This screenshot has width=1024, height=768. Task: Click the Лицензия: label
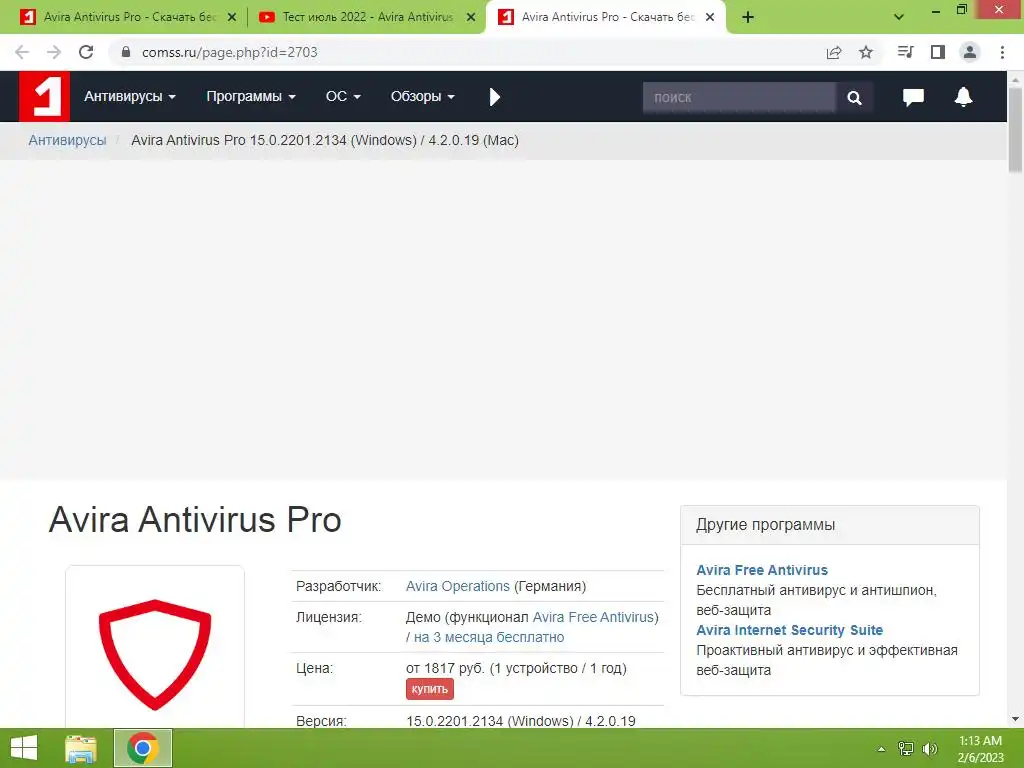click(x=328, y=617)
